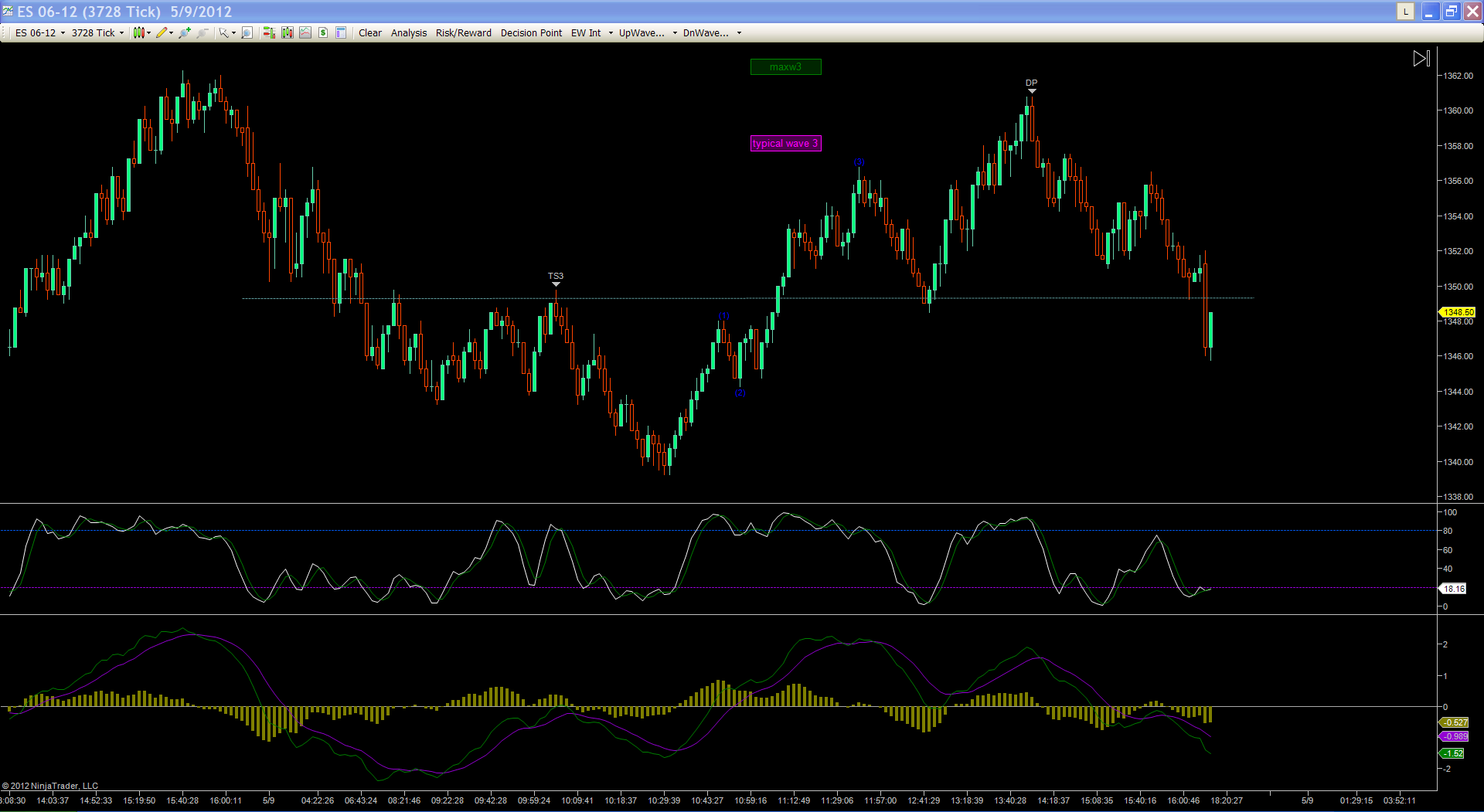Click the UpWave... label
Viewport: 1484px width, 812px height.
tap(642, 33)
